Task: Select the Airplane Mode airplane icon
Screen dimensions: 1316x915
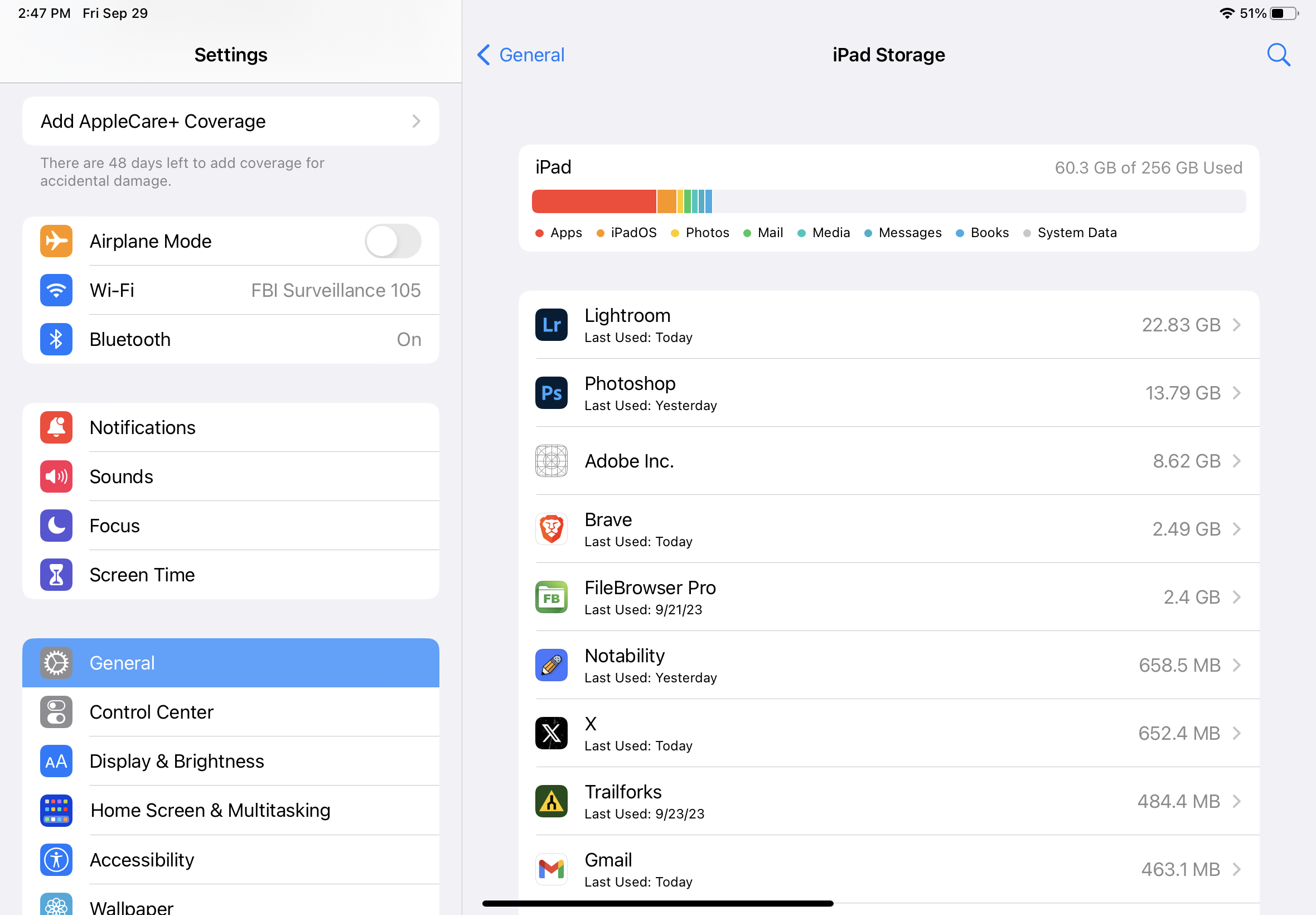Action: point(56,241)
